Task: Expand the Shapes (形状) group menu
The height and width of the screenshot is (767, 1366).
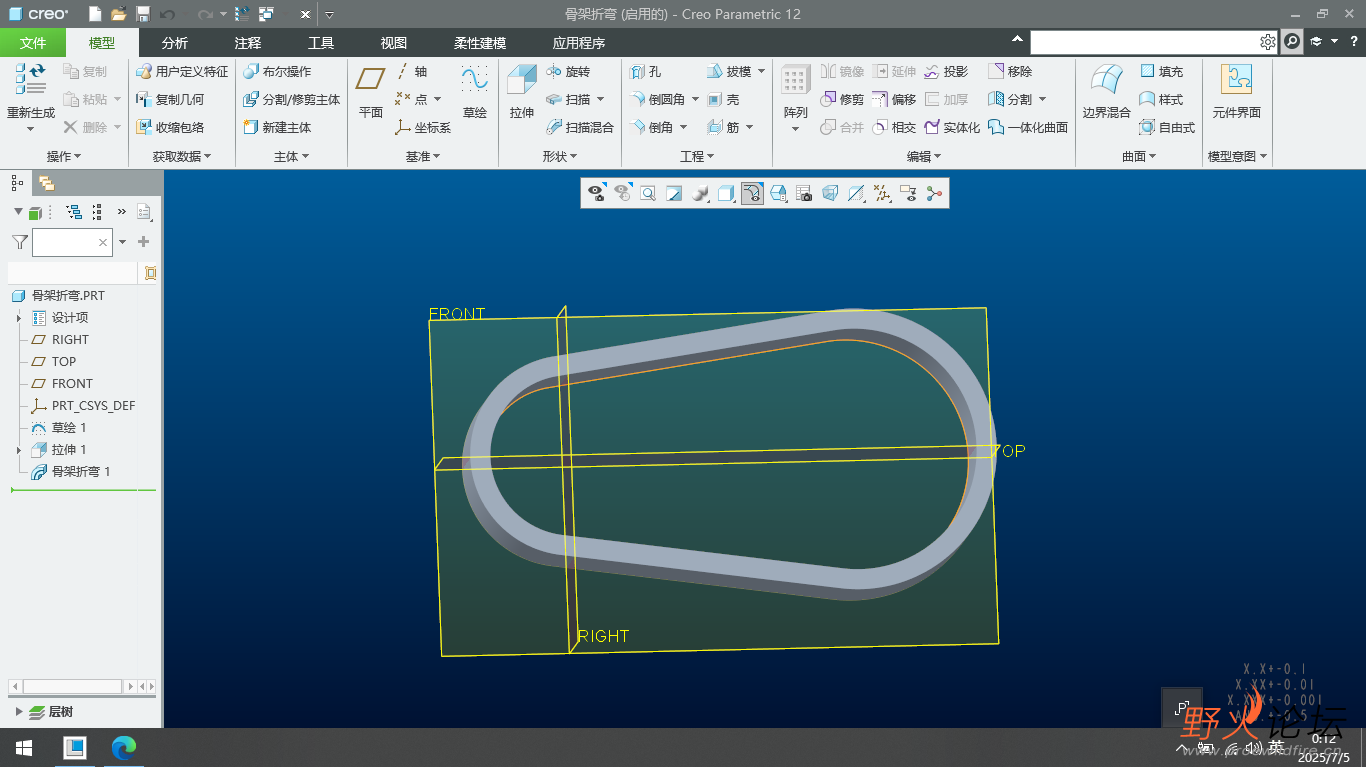Action: 560,156
